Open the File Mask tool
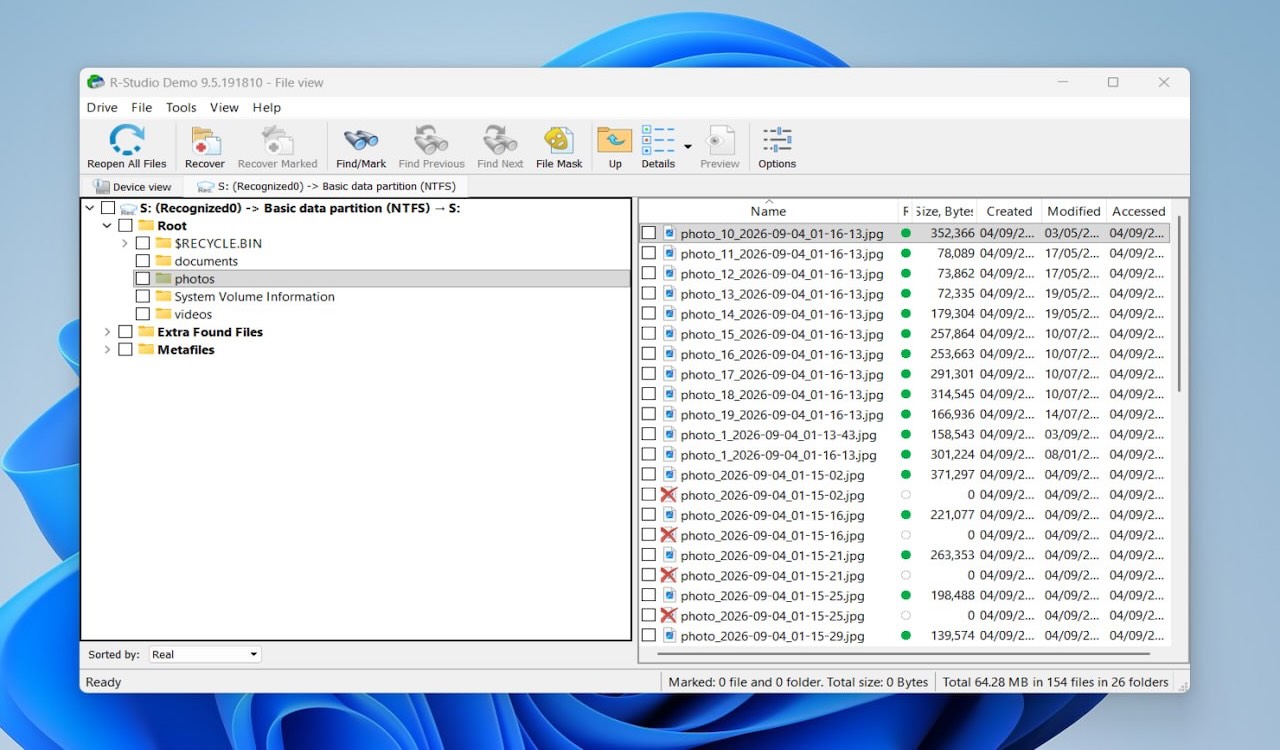 click(558, 140)
